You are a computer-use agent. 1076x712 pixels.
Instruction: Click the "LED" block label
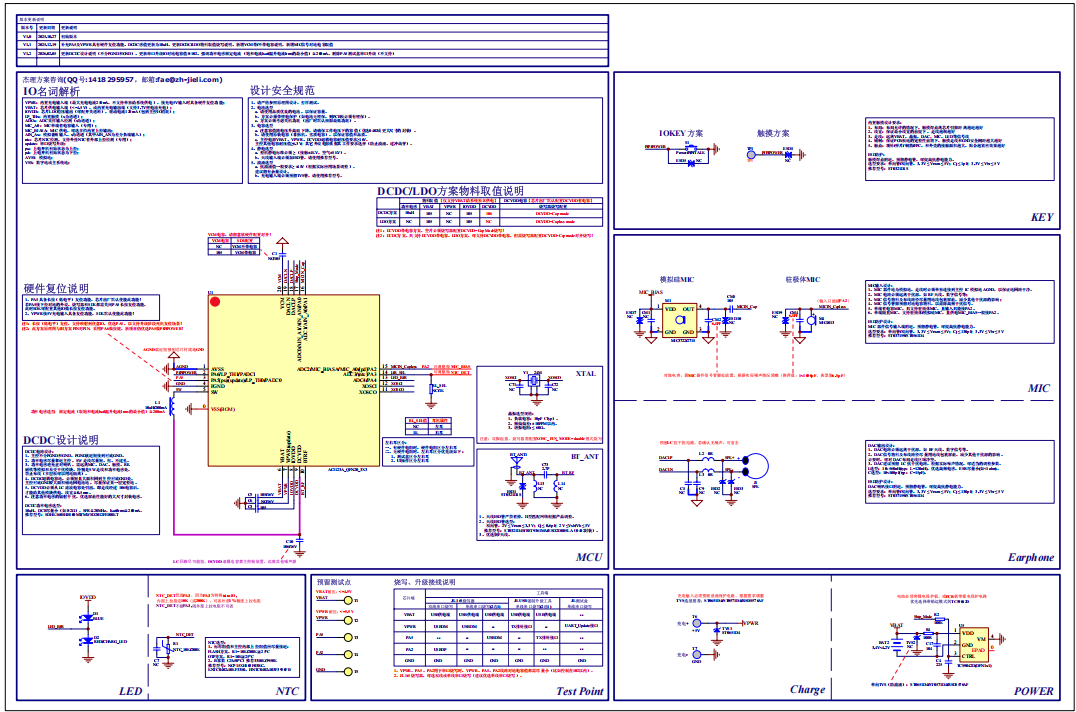coord(130,691)
